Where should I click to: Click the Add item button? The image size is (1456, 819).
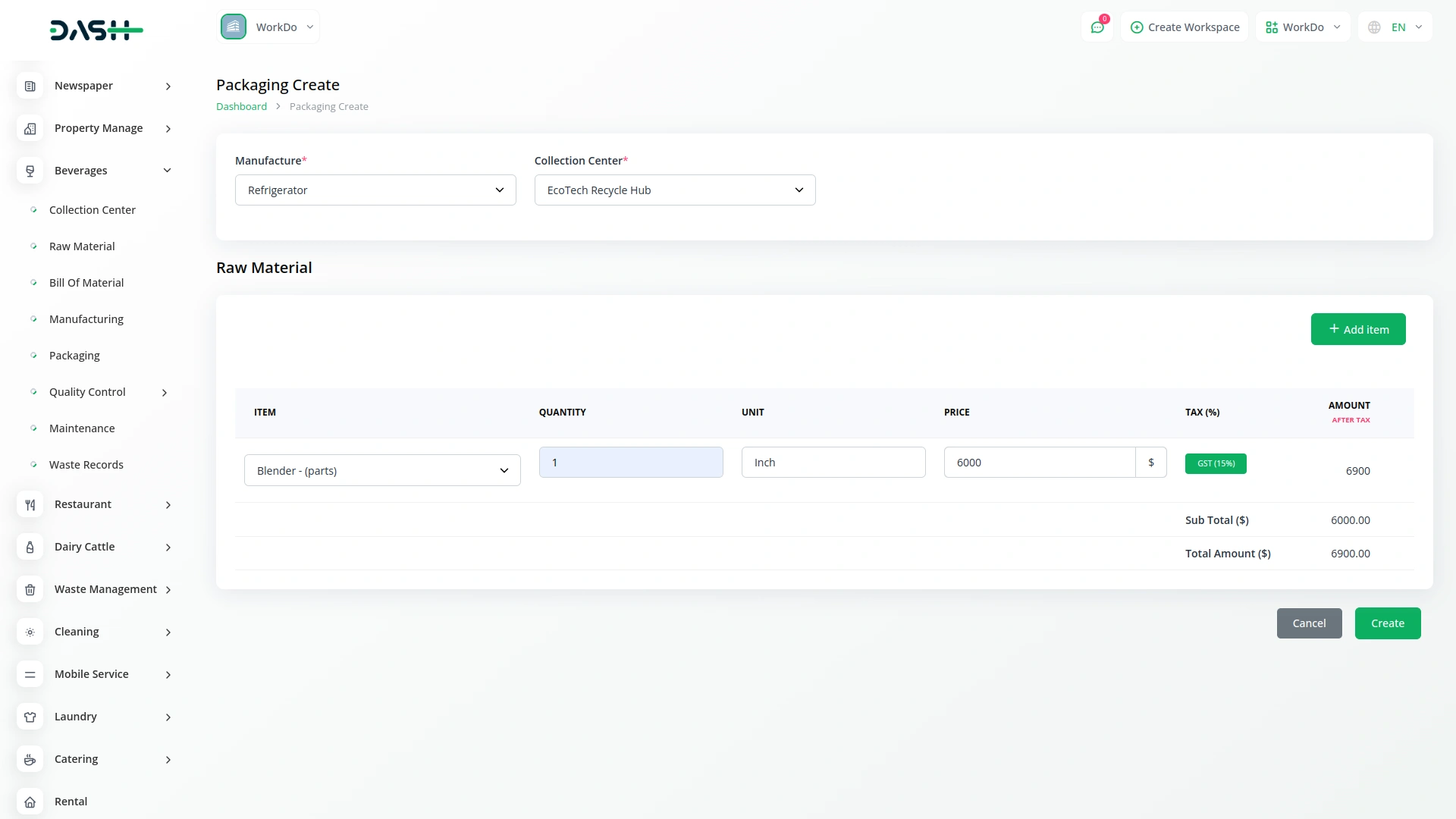point(1357,329)
